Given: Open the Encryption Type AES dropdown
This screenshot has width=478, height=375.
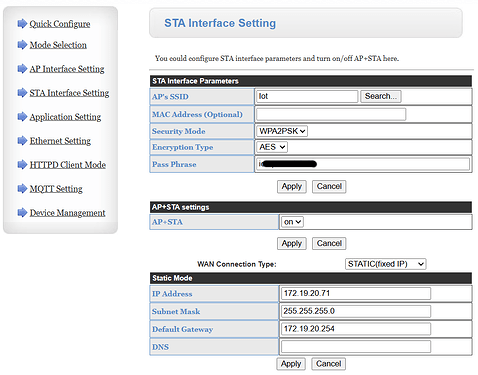Looking at the screenshot, I should 272,147.
